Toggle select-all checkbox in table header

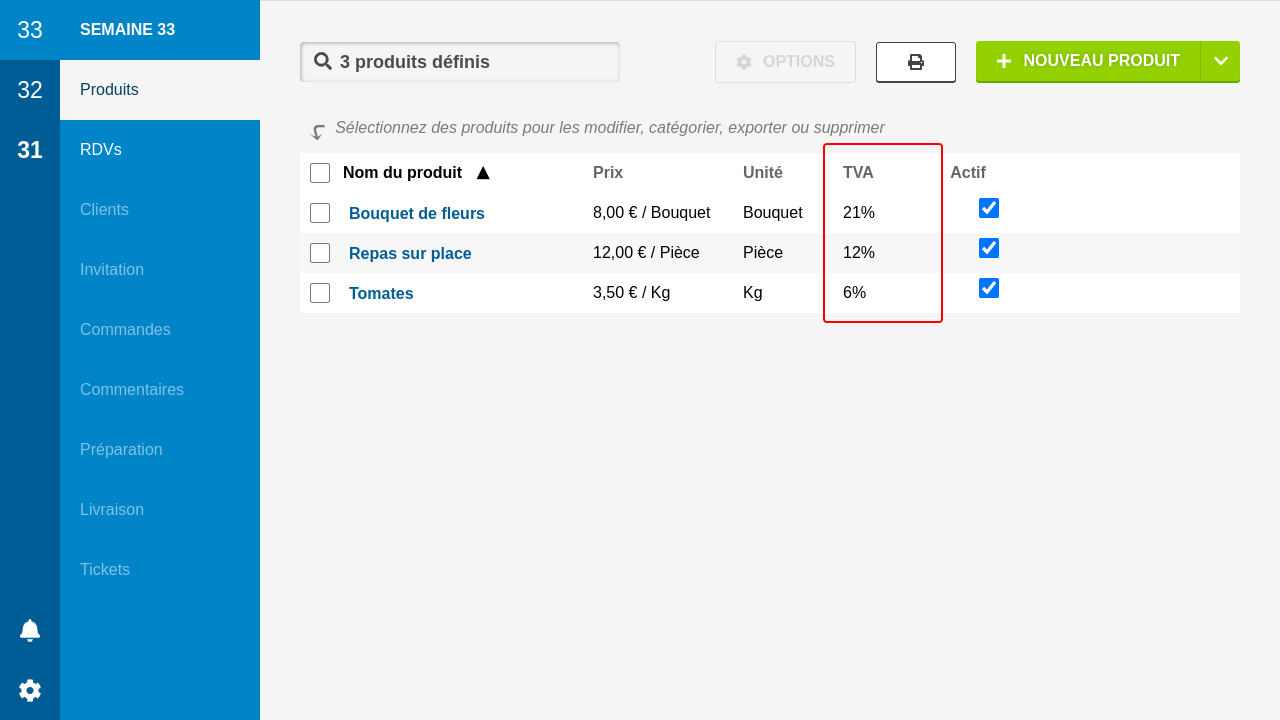point(320,173)
